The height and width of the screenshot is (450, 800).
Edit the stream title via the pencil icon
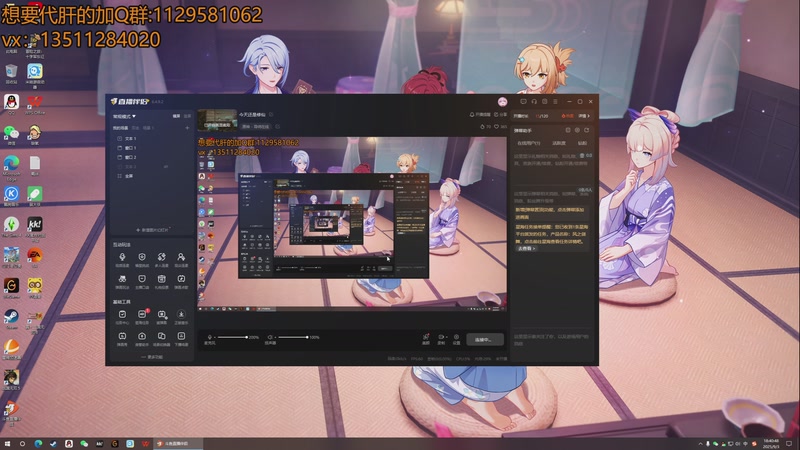pos(271,115)
